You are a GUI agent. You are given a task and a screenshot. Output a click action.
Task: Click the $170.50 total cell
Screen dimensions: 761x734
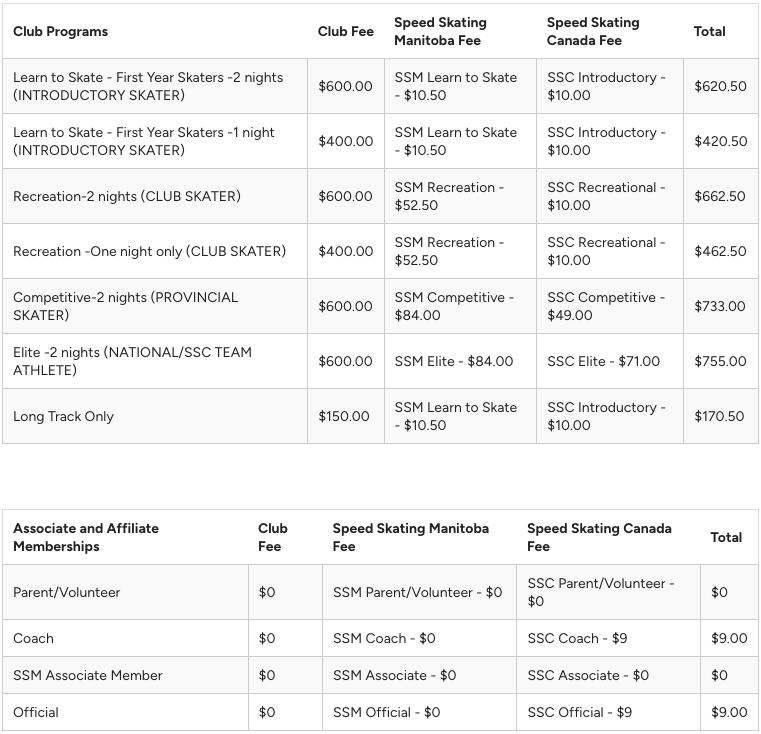coord(720,416)
